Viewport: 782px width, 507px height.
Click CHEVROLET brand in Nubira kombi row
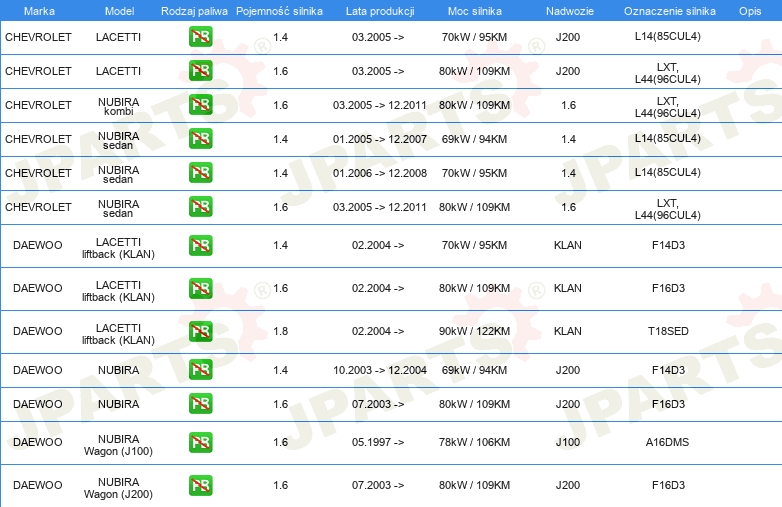pos(38,105)
